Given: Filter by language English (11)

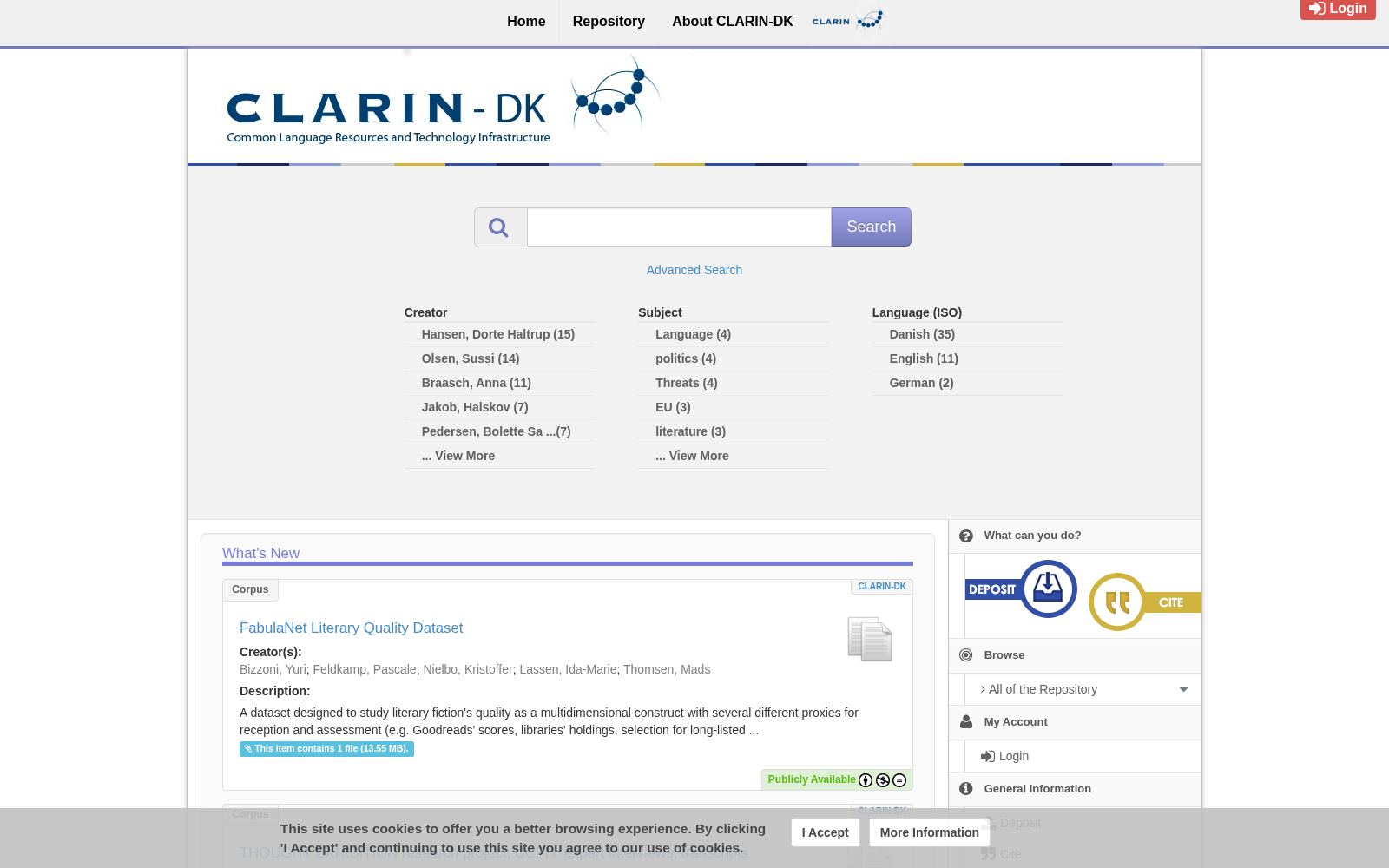Looking at the screenshot, I should [924, 358].
